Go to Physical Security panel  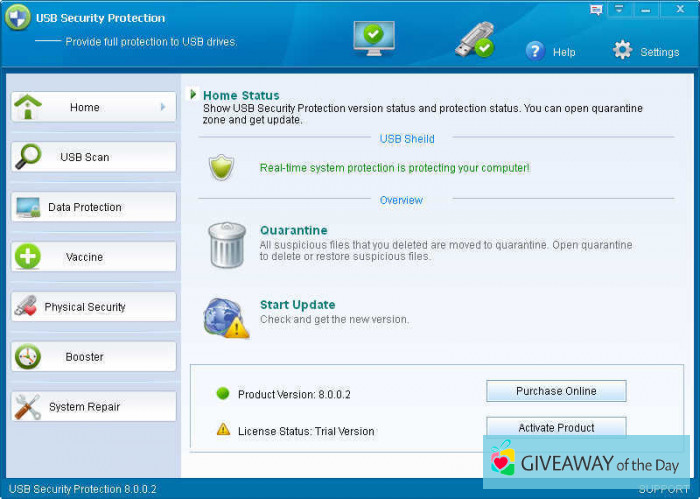(93, 307)
